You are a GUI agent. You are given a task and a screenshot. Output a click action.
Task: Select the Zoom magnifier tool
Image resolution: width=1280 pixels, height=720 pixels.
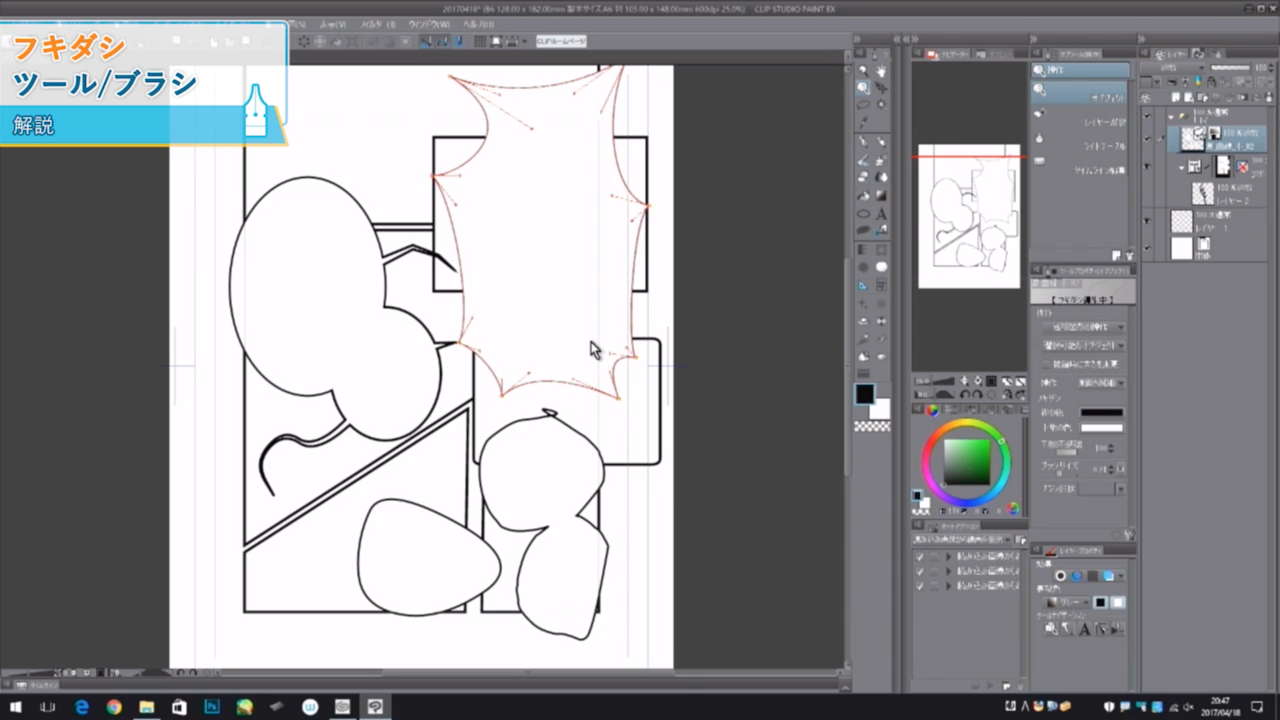(863, 71)
